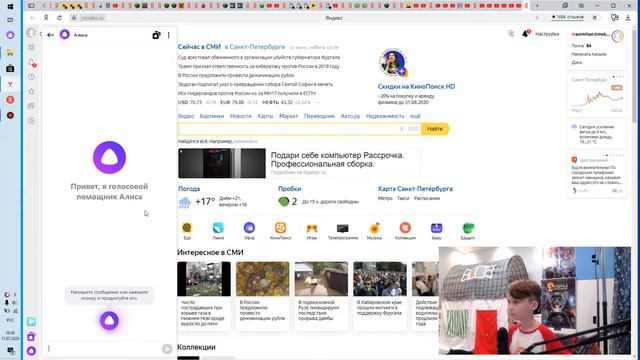
Task: Open the Новости service link
Action: [241, 116]
